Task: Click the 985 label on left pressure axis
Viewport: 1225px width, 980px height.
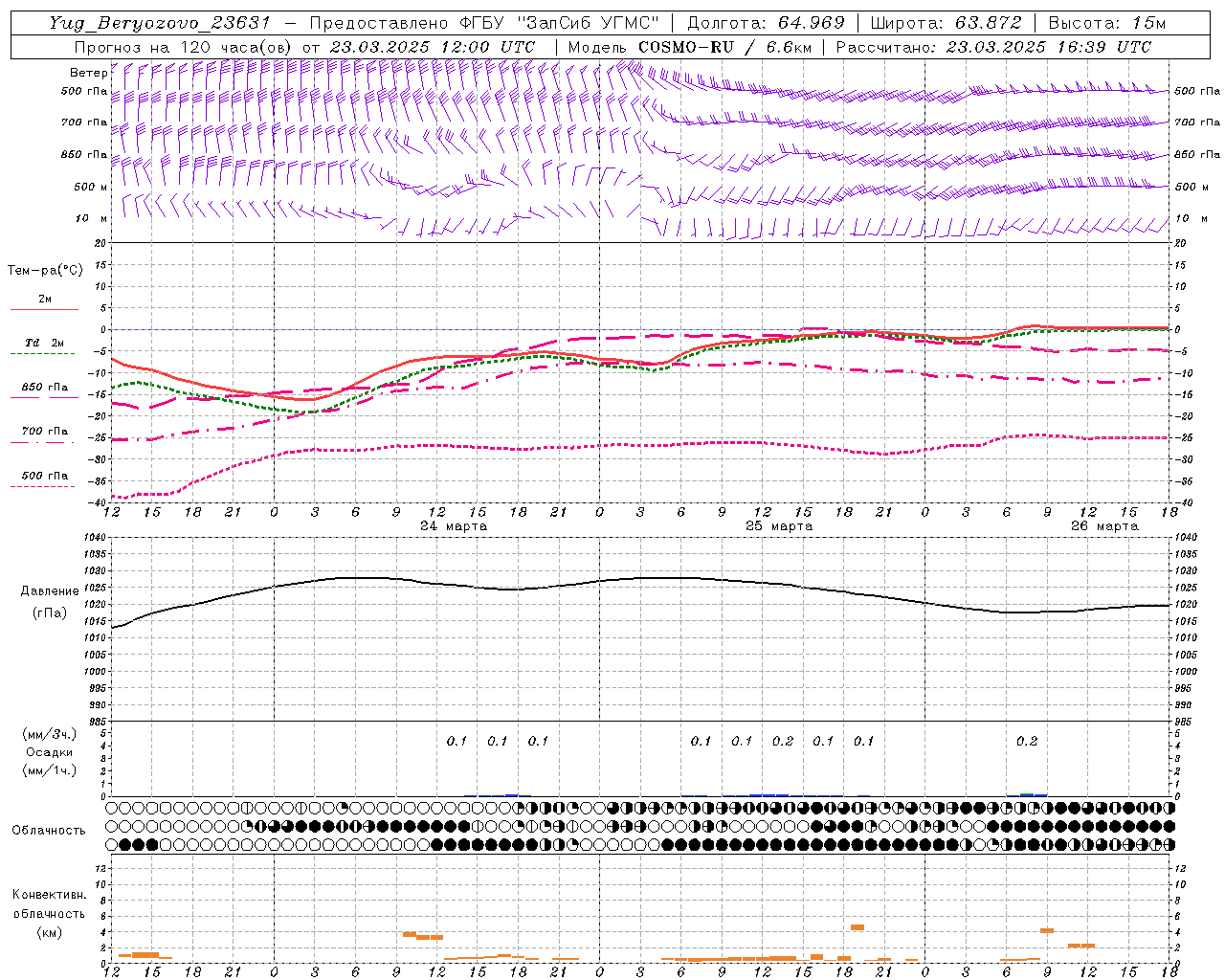Action: 98,722
